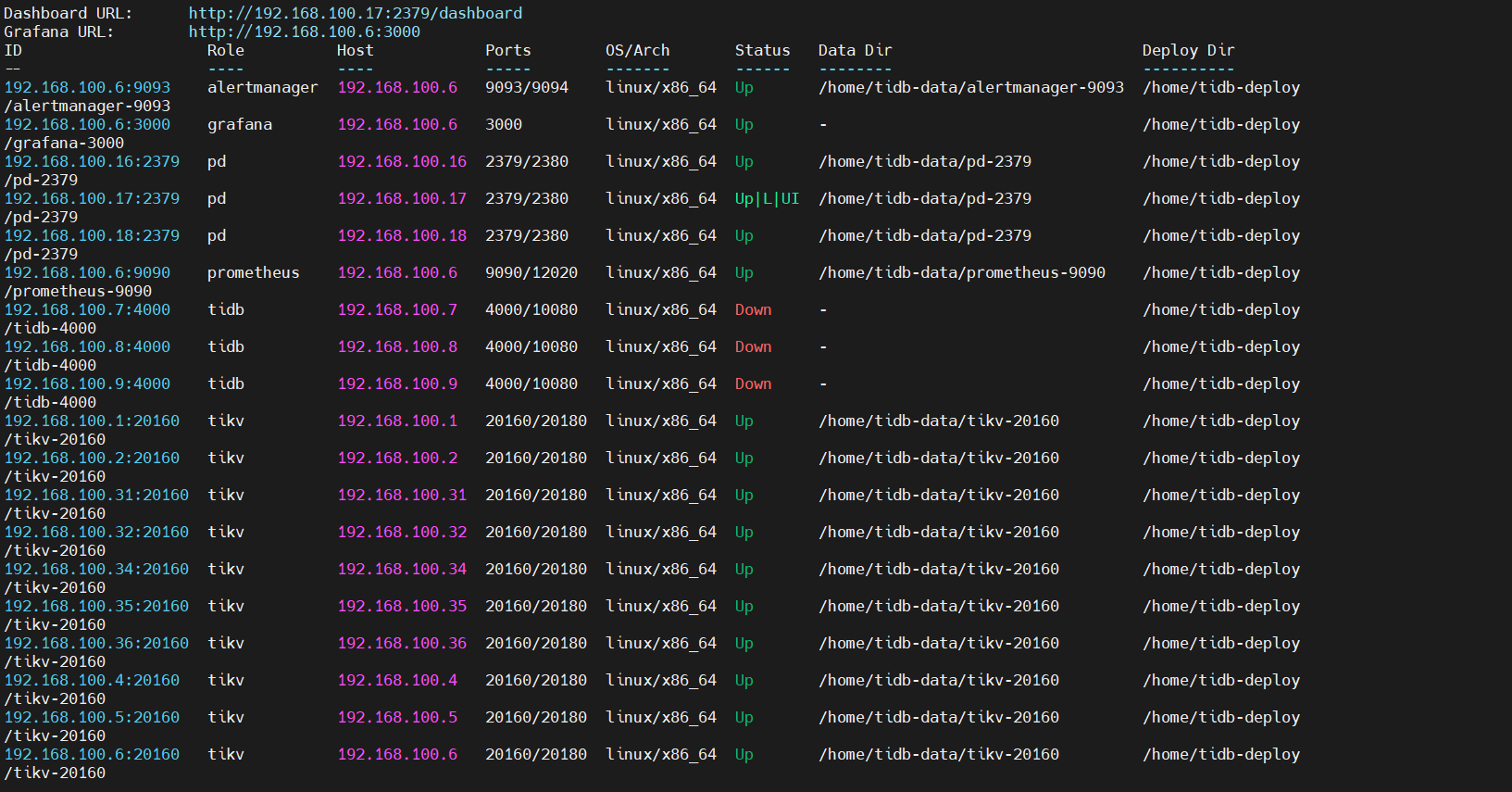Click the Deploy Dir column header

pos(1188,50)
